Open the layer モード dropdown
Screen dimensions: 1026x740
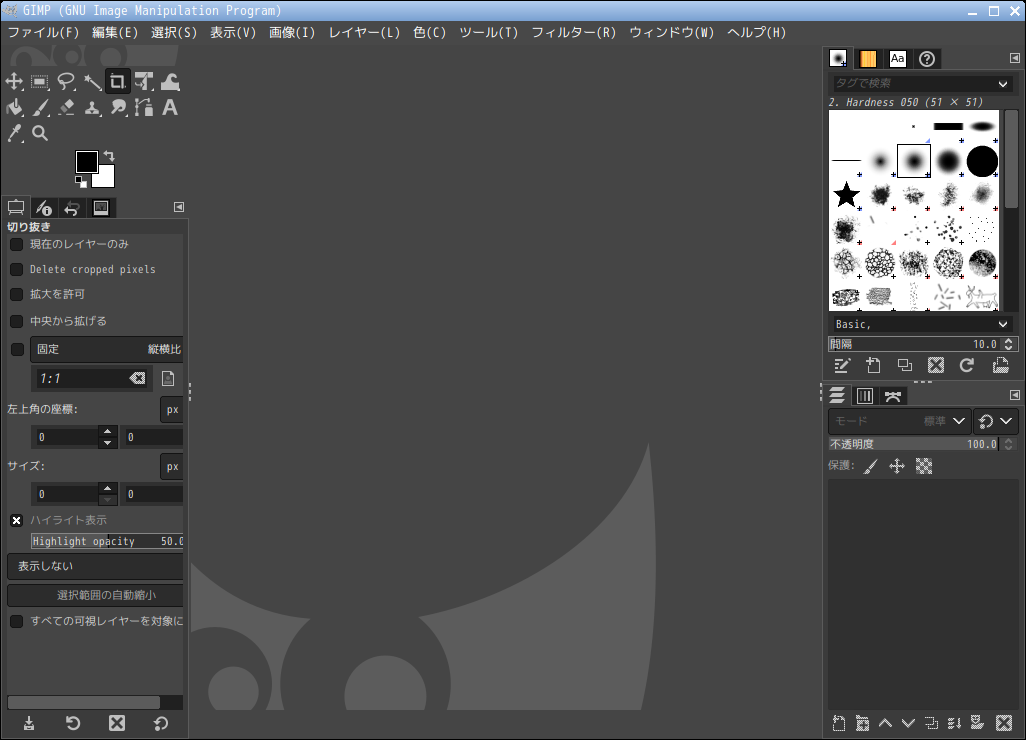click(900, 421)
